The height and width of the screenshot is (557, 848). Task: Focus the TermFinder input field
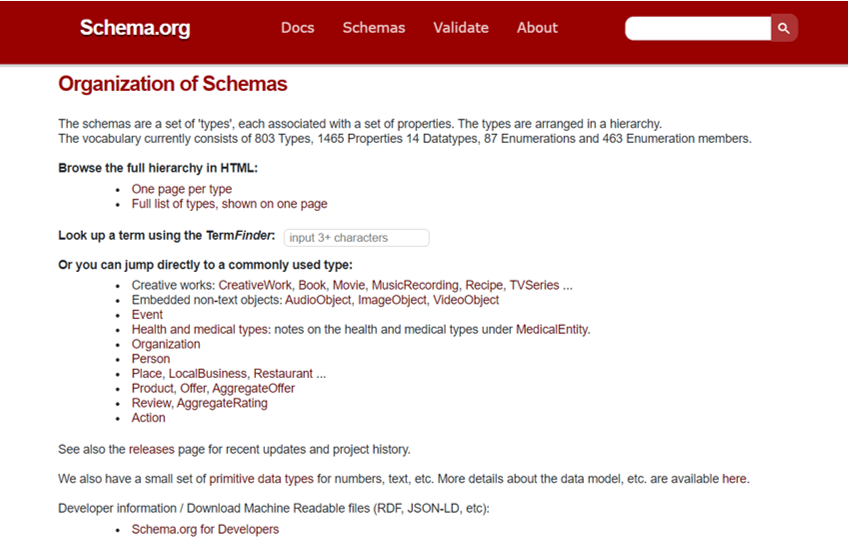pos(356,237)
